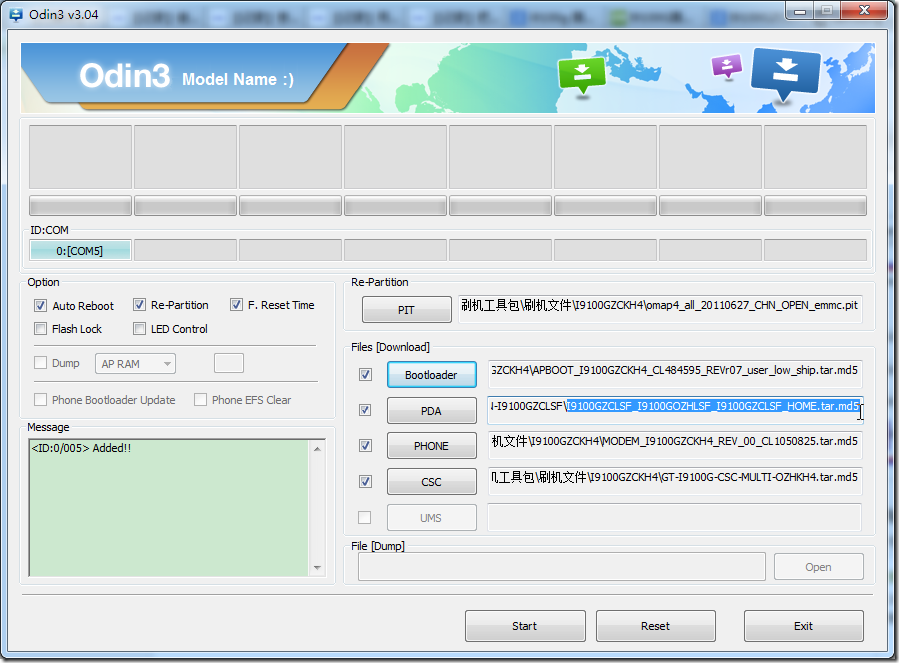
Task: Click the Bootloader file path field
Action: pos(675,374)
